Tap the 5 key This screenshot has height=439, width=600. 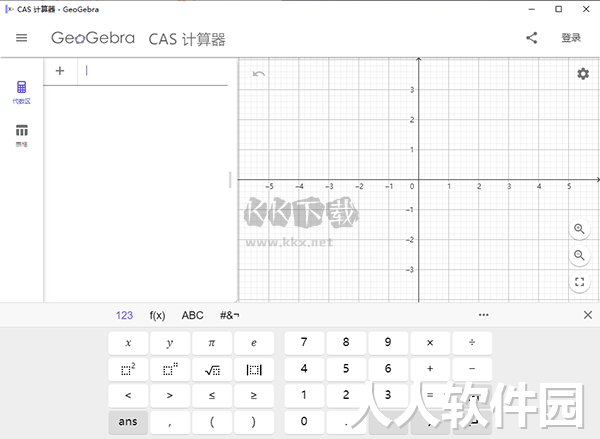point(346,369)
